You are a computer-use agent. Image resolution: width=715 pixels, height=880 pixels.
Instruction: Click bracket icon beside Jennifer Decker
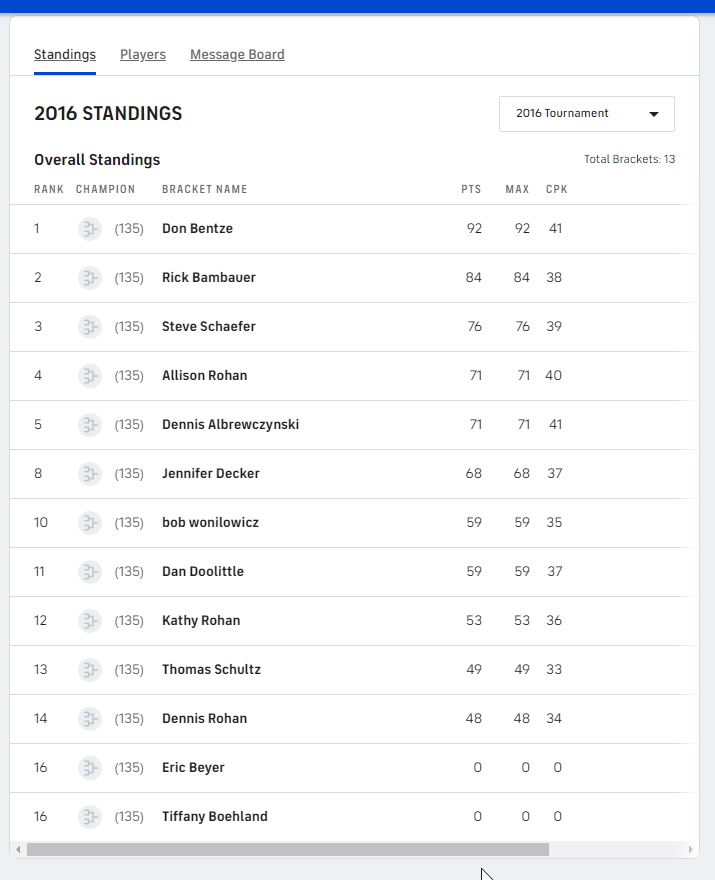click(90, 474)
